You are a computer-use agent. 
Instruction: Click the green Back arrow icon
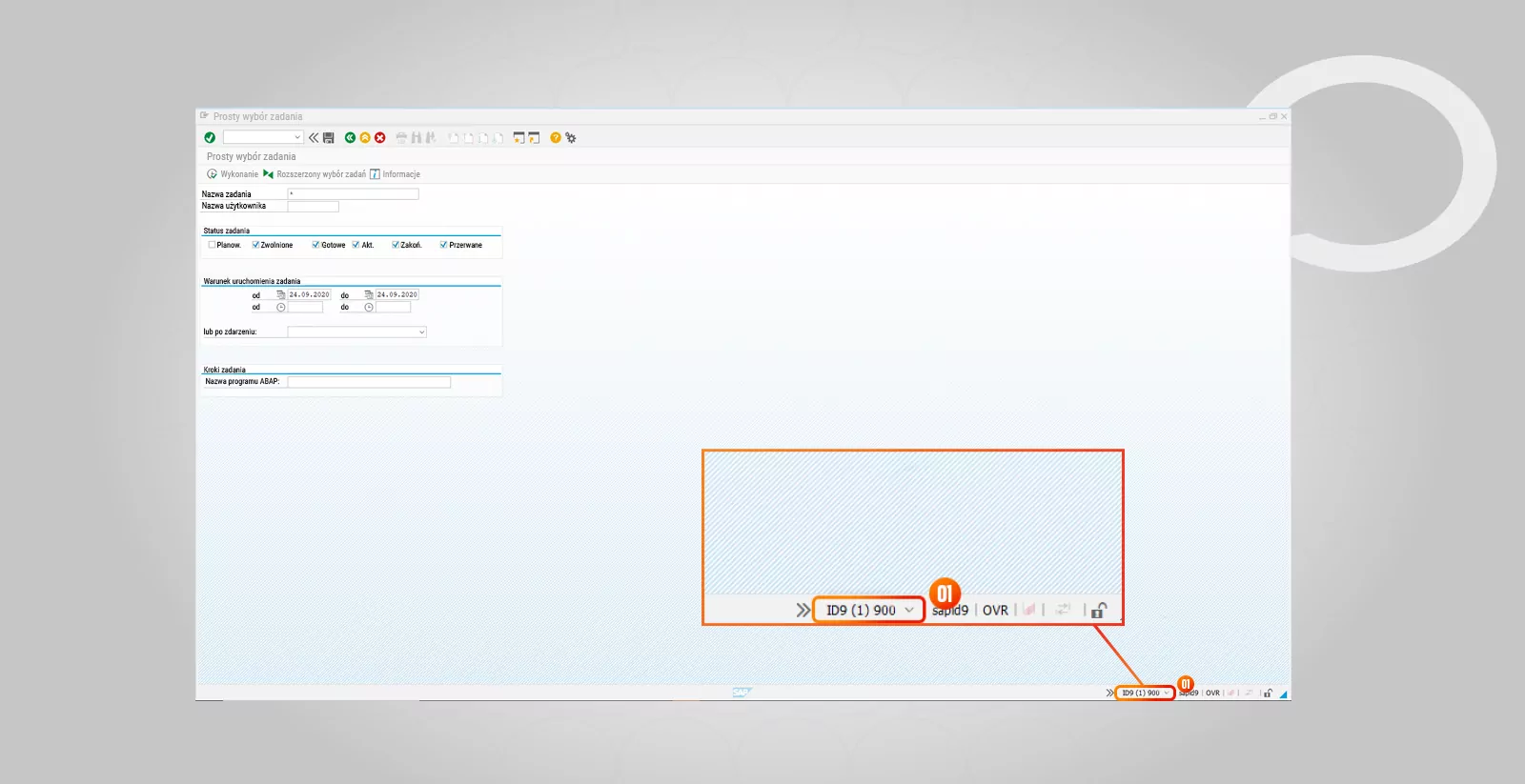point(350,138)
